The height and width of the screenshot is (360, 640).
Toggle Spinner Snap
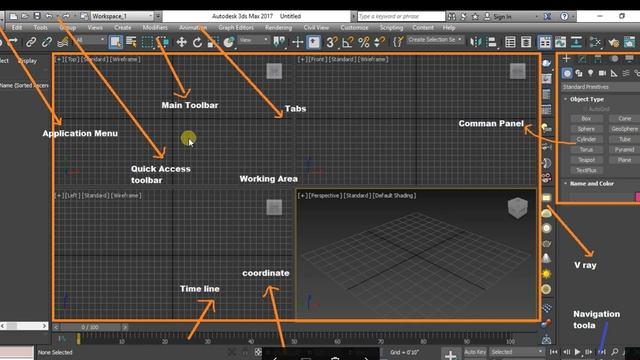[x=379, y=42]
